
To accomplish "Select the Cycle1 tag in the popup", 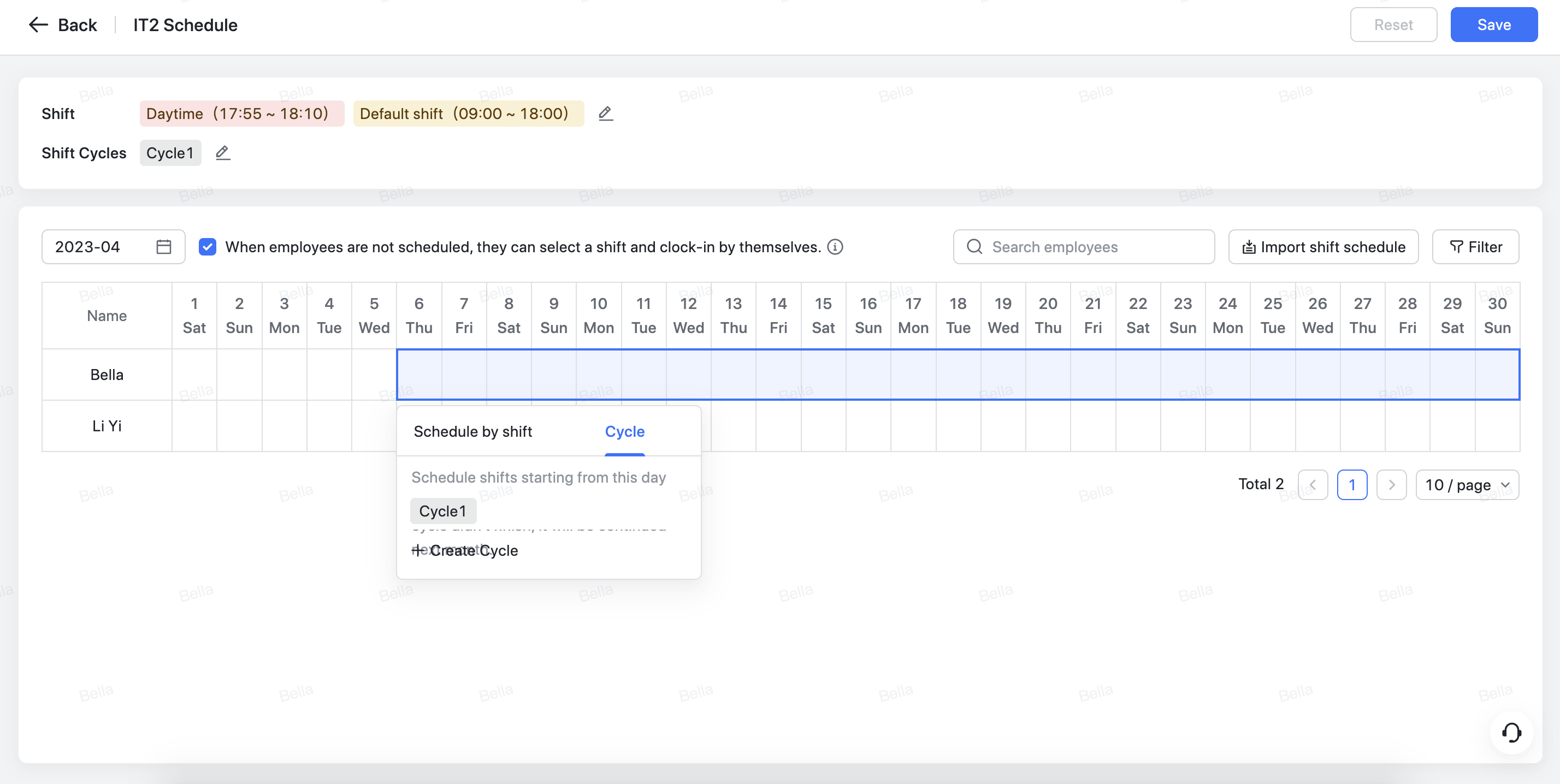I will (x=442, y=510).
